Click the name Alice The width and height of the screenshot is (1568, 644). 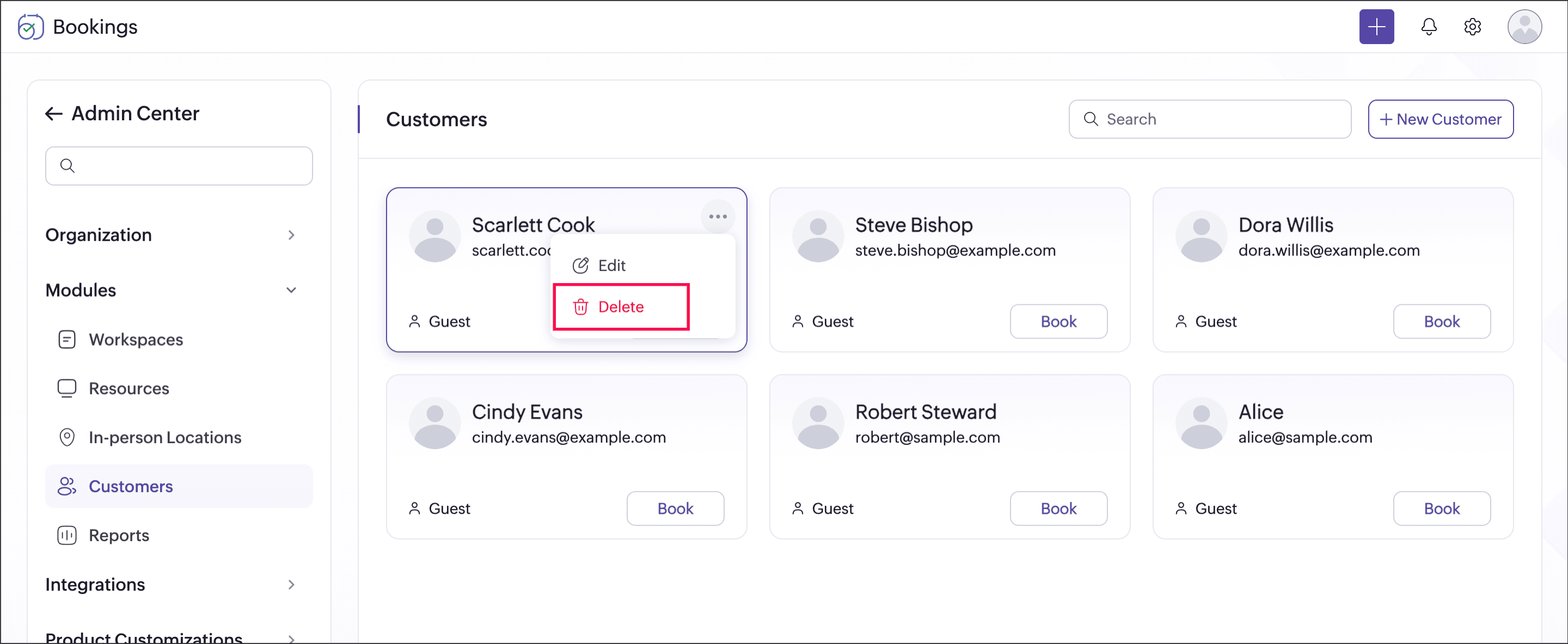(x=1260, y=412)
